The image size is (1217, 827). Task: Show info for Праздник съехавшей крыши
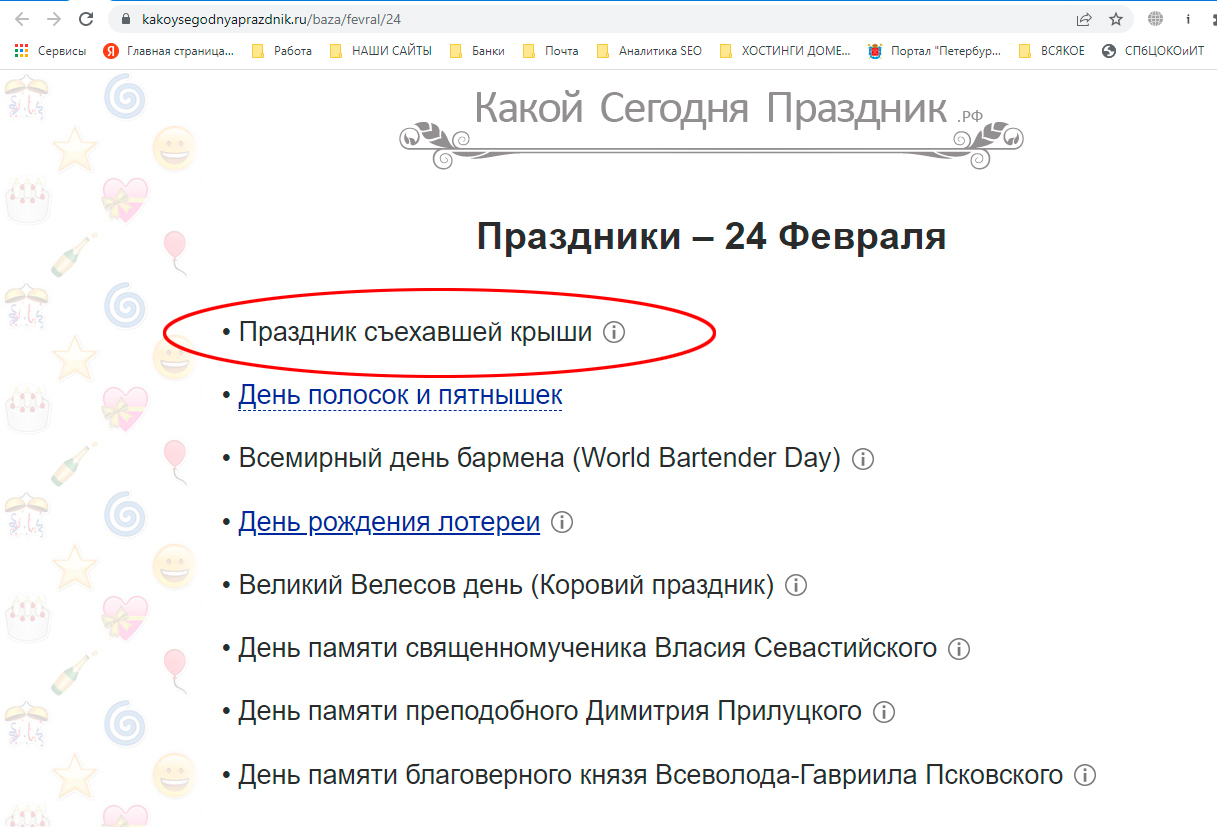615,332
